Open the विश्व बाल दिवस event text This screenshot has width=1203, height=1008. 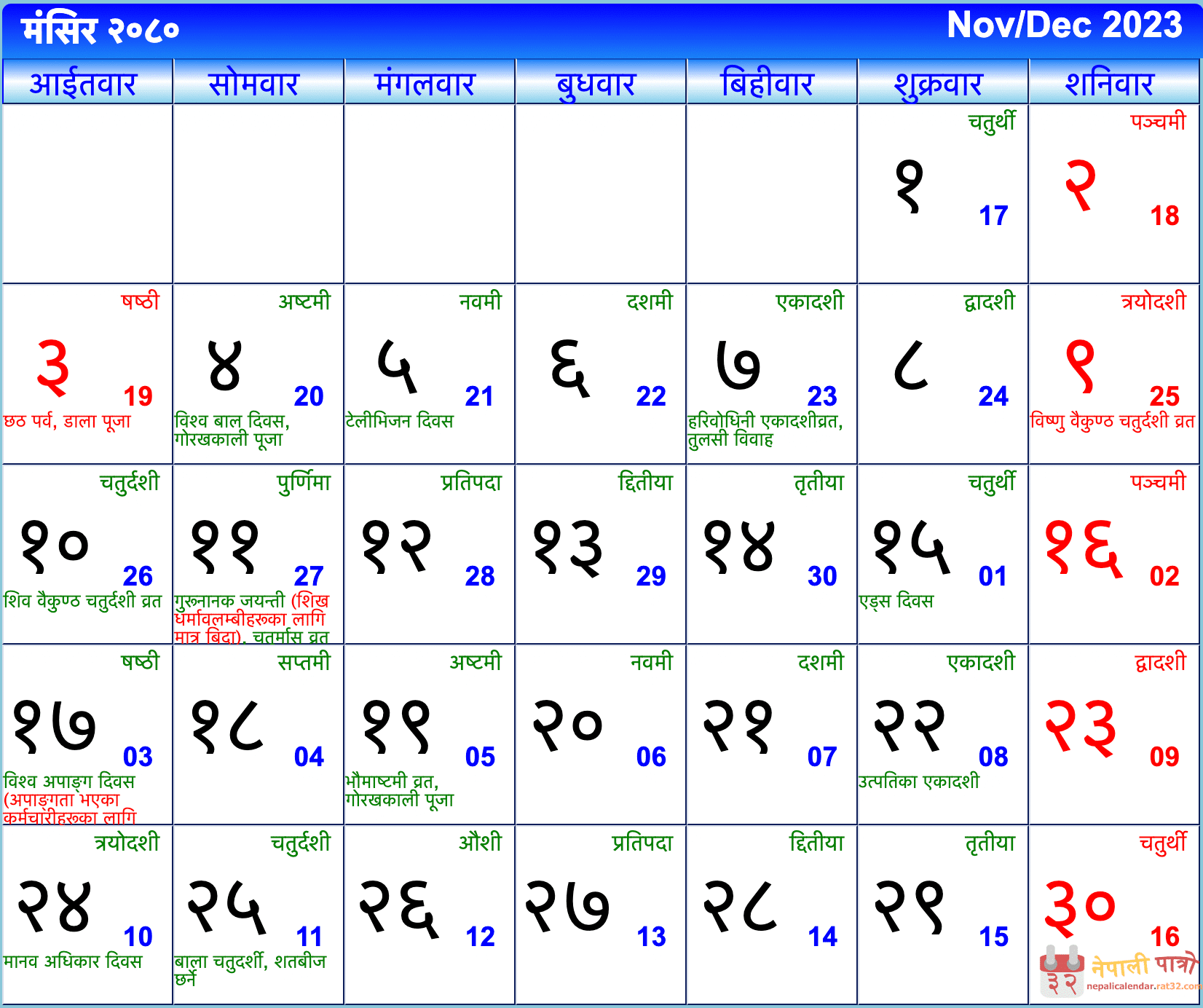click(232, 421)
